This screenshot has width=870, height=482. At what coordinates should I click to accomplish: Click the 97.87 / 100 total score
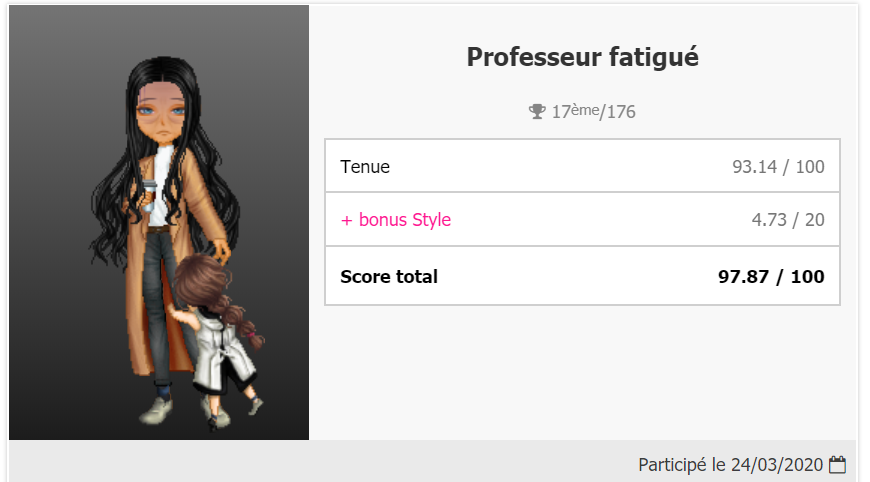[771, 276]
